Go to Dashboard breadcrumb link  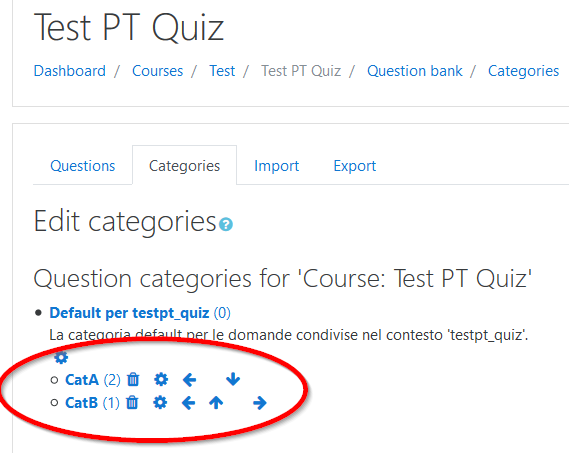pyautogui.click(x=70, y=71)
